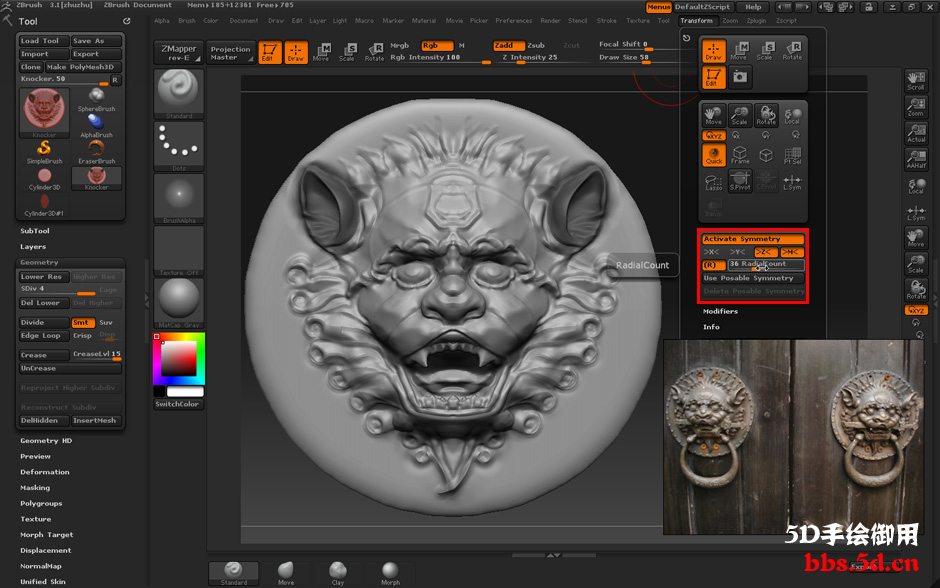Pick the Morph brush
Image resolution: width=940 pixels, height=588 pixels.
tap(390, 573)
